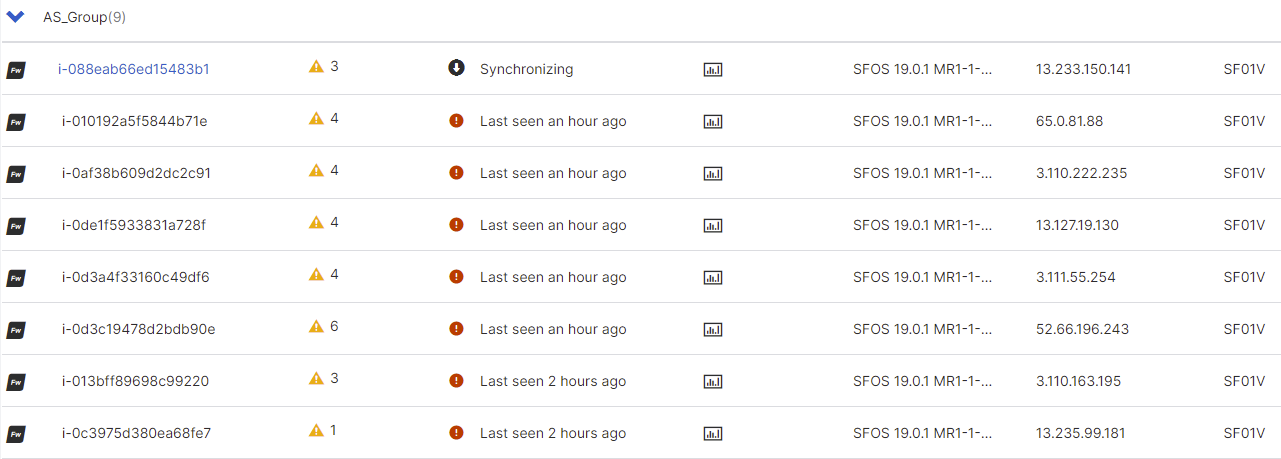Click the firewall icon beside i-010192a5f5844b71e

coord(16,122)
